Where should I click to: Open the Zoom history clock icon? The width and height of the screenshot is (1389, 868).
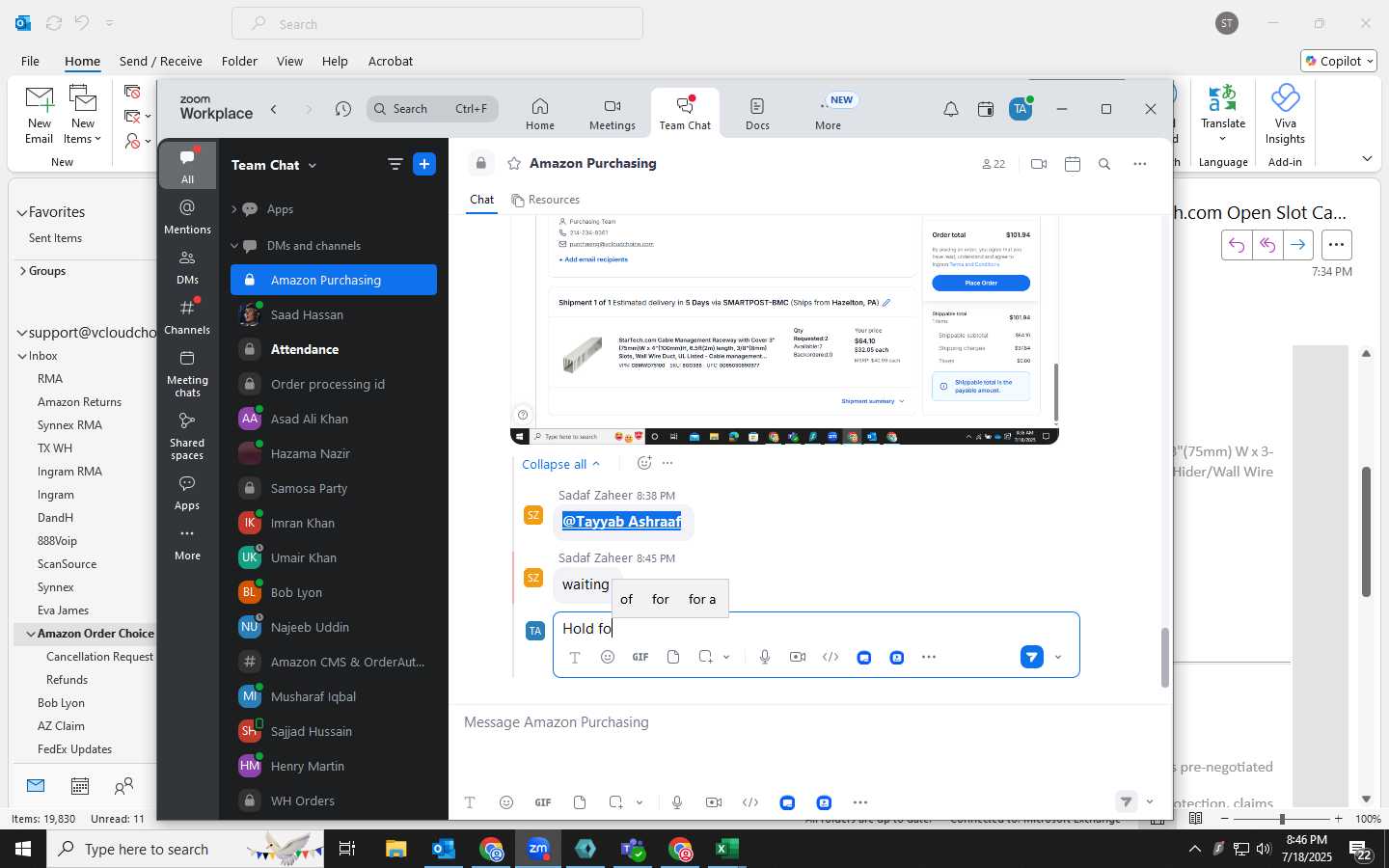[343, 109]
